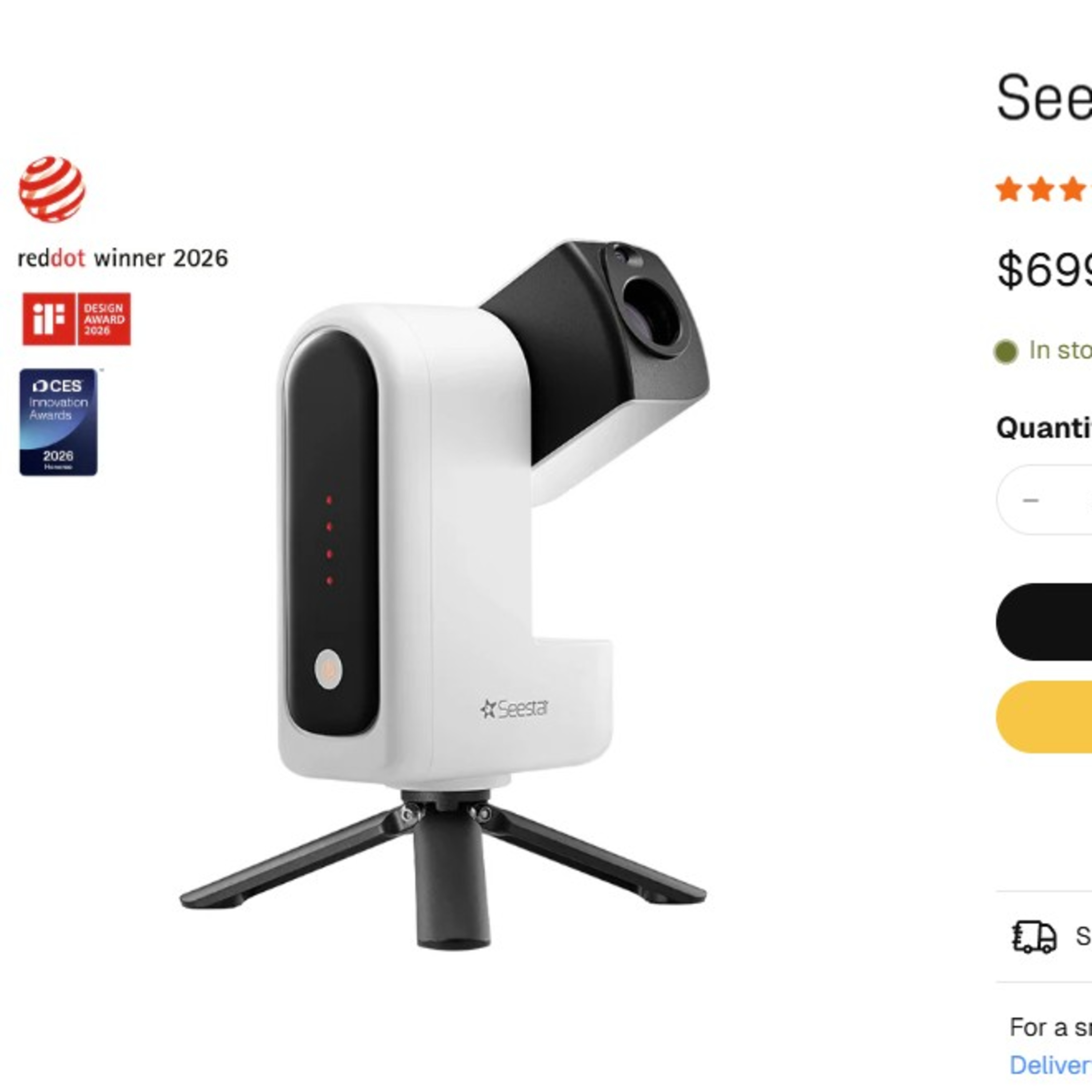Click the black purchase button
This screenshot has height=1092, width=1092.
click(1044, 622)
